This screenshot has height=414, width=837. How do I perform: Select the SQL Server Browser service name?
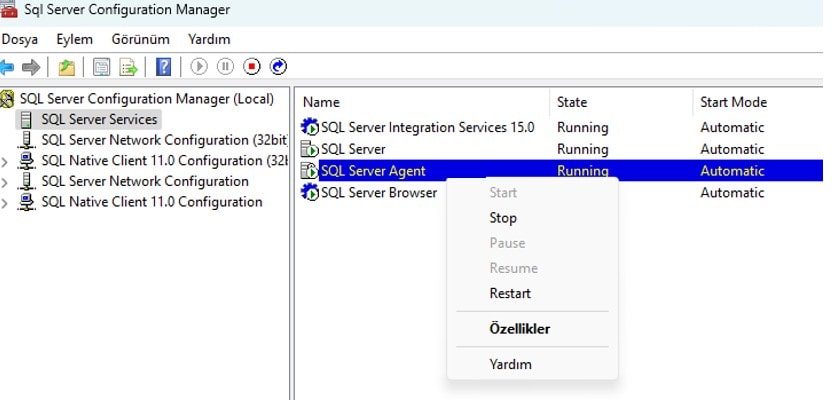coord(379,193)
